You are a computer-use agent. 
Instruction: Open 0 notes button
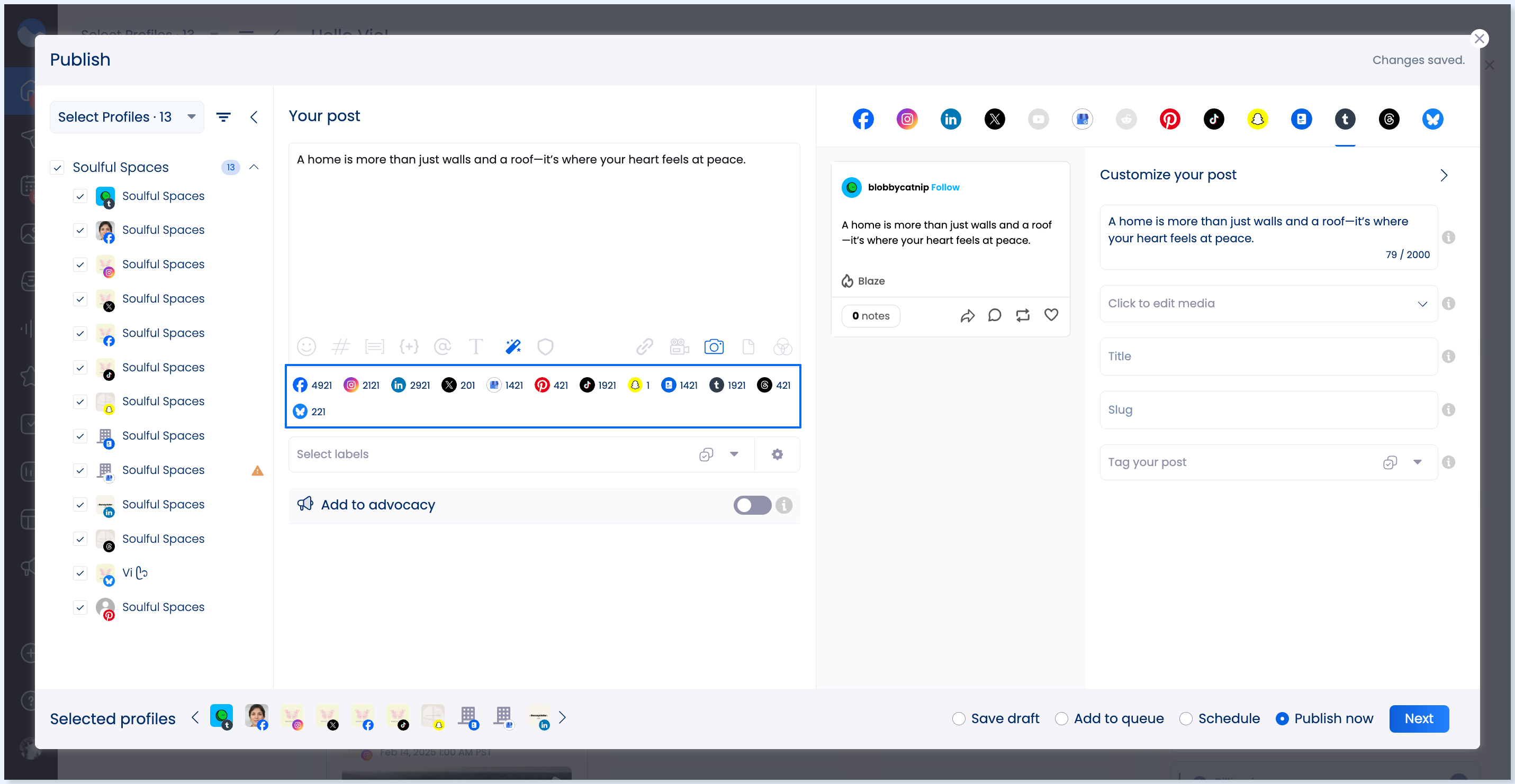coord(871,316)
